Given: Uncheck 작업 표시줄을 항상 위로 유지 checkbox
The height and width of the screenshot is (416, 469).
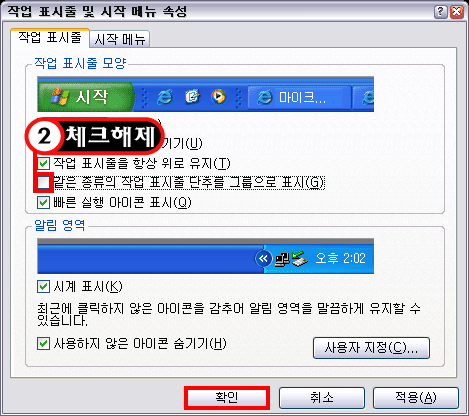Looking at the screenshot, I should click(x=43, y=164).
